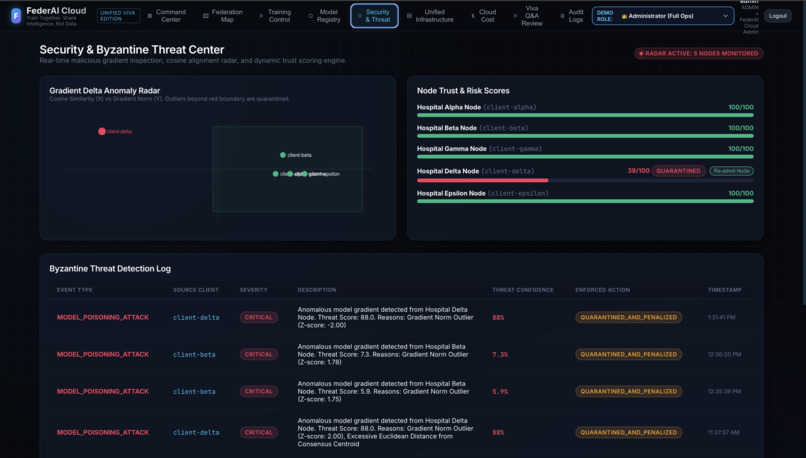Click MODEL_POISONING_ATTACK in the 1:31:41 PM row
Image resolution: width=806 pixels, height=458 pixels.
[103, 318]
